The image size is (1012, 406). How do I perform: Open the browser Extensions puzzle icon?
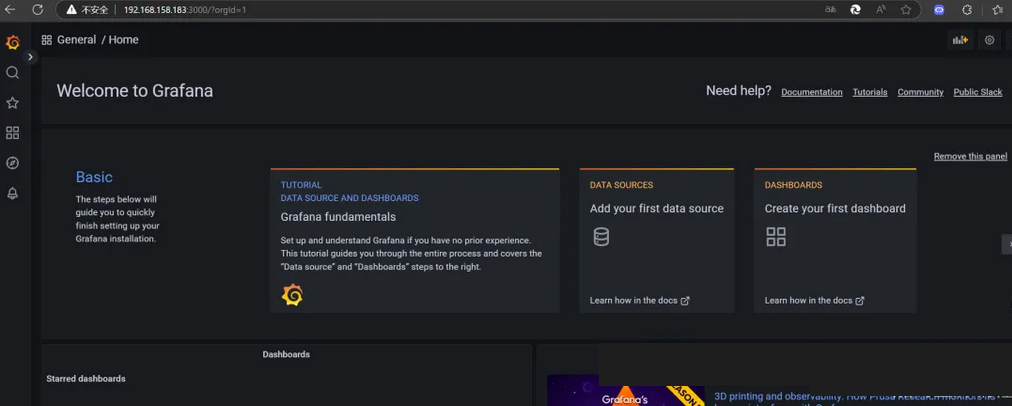pyautogui.click(x=967, y=10)
